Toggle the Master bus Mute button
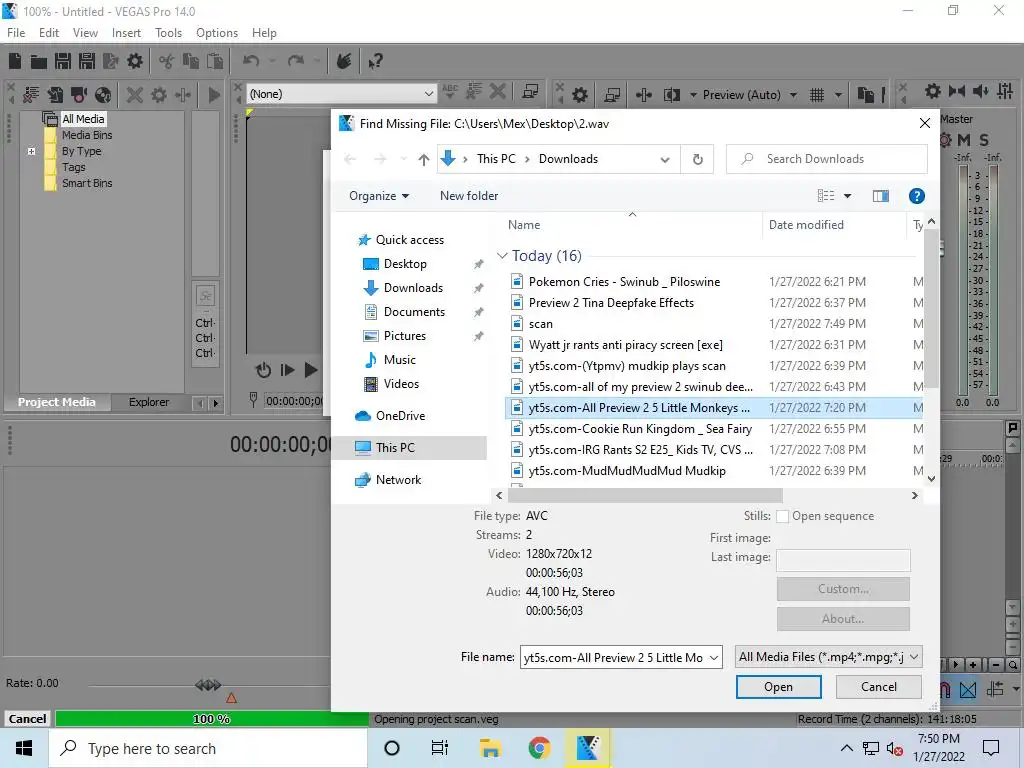This screenshot has height=768, width=1024. (x=964, y=140)
